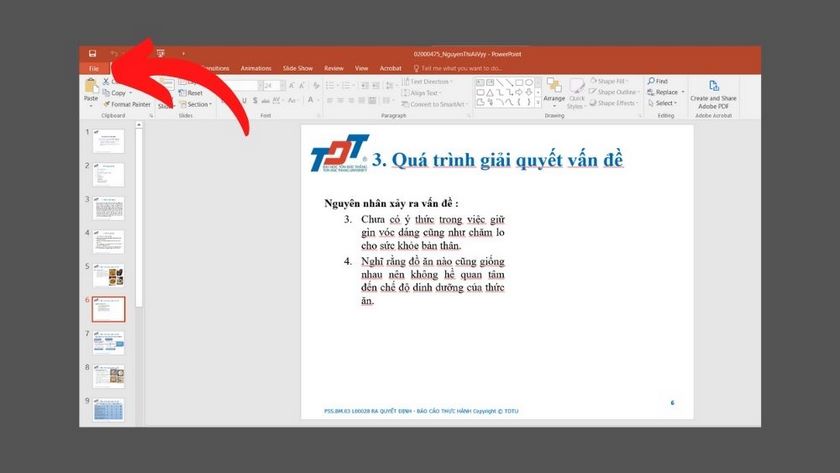The image size is (840, 473).
Task: Expand the Section dropdown
Action: click(197, 104)
